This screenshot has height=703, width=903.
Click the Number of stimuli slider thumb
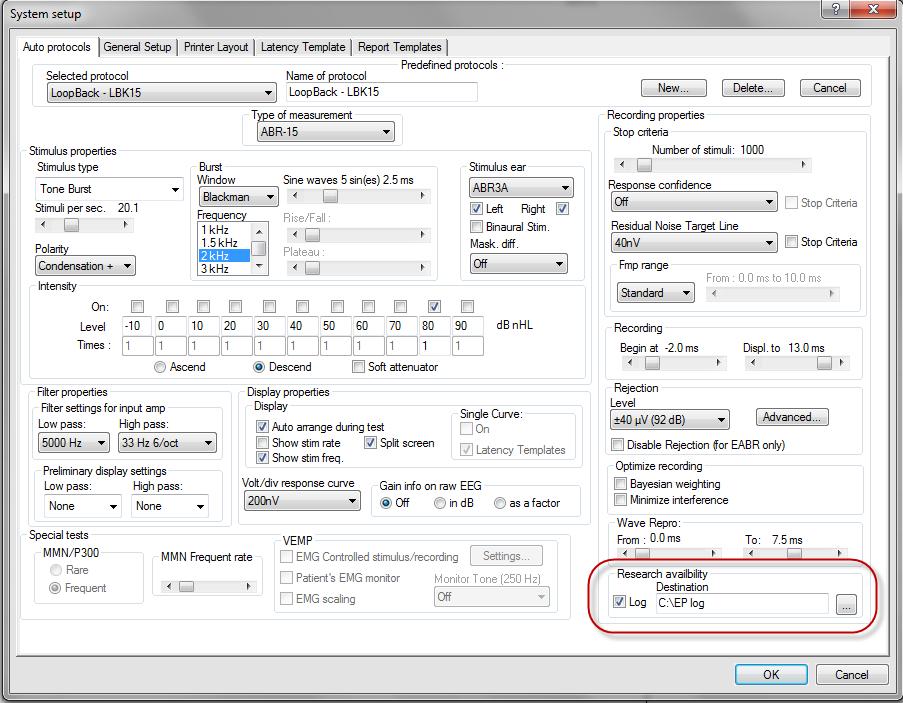644,165
